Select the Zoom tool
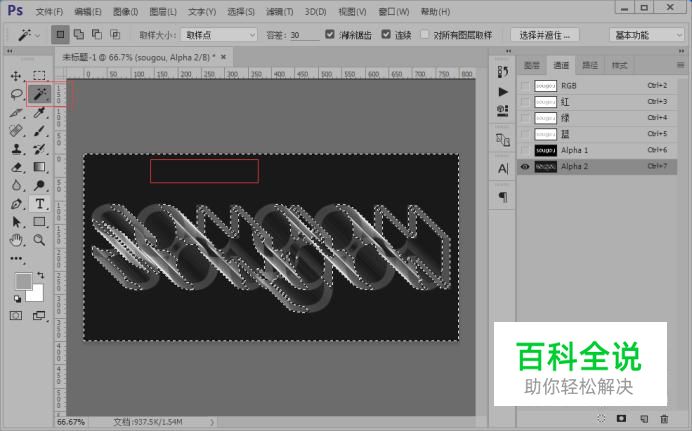This screenshot has height=431, width=692. coord(39,240)
